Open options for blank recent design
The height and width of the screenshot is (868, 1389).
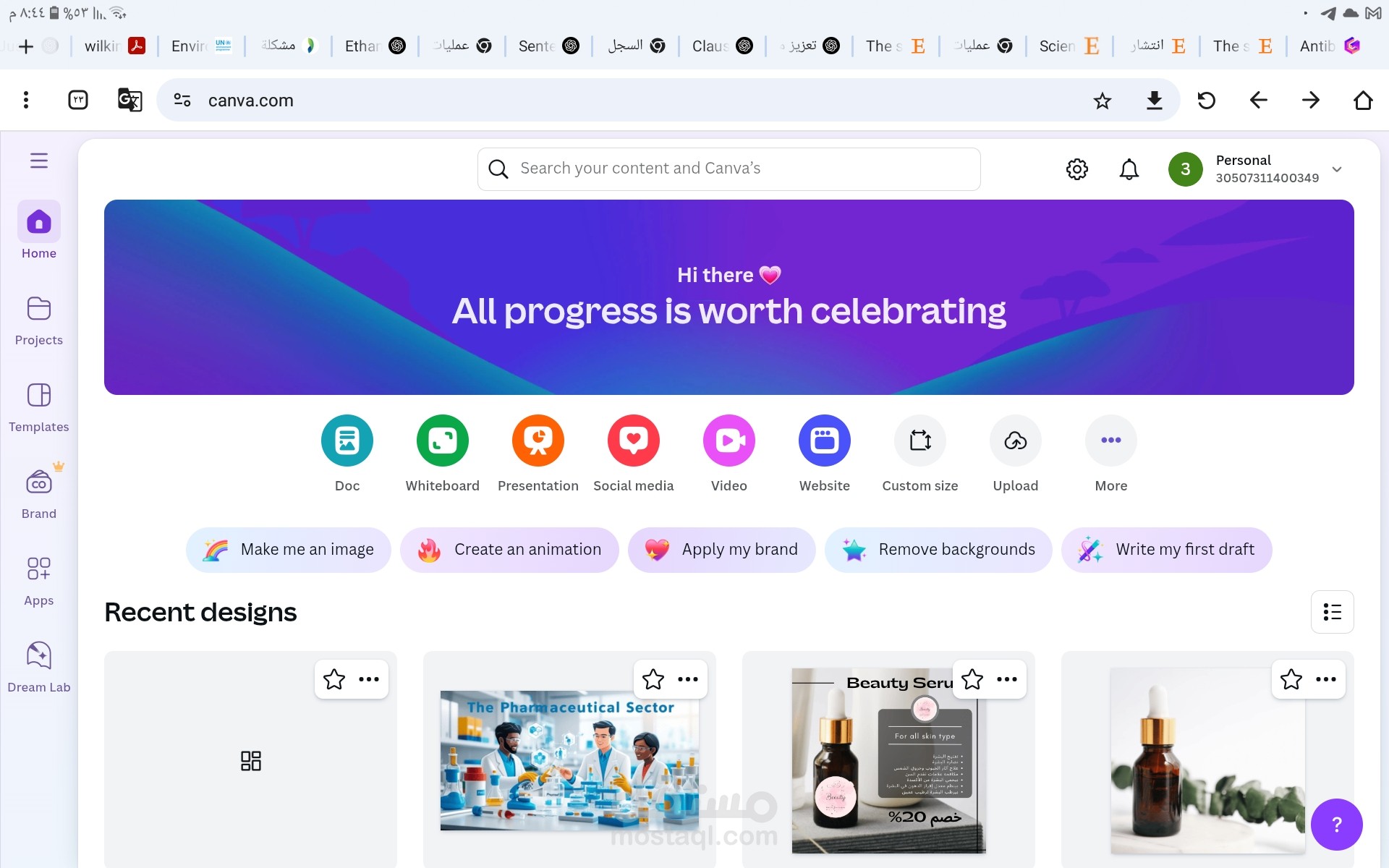coord(369,679)
